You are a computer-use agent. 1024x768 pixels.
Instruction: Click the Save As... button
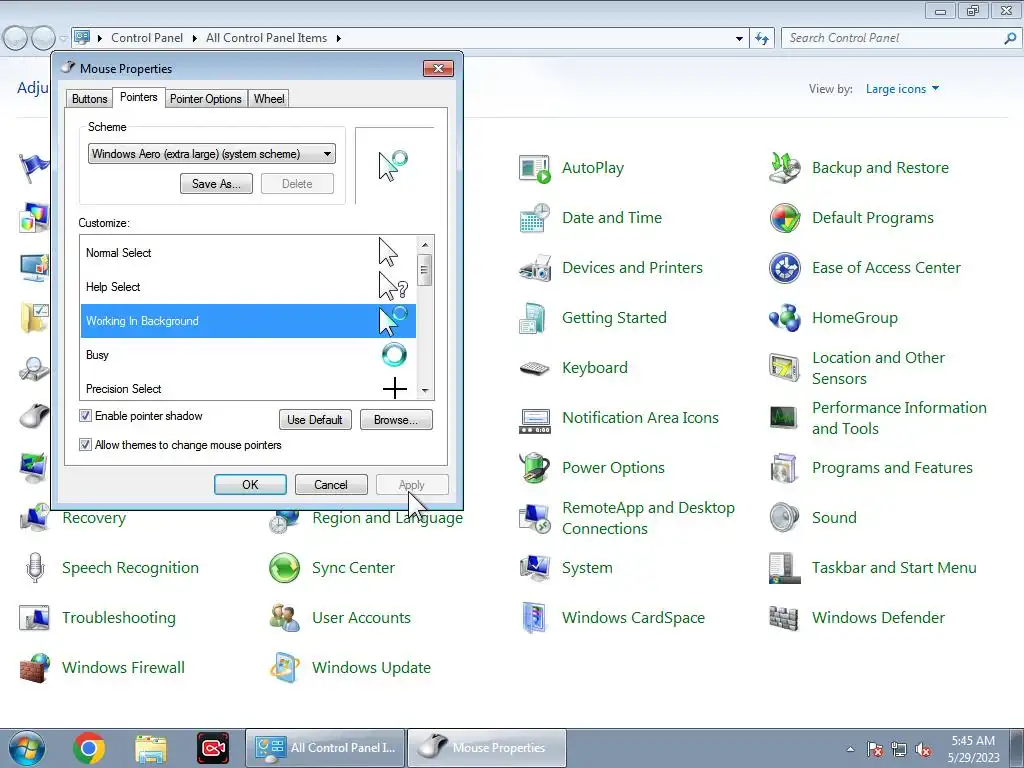pyautogui.click(x=216, y=184)
